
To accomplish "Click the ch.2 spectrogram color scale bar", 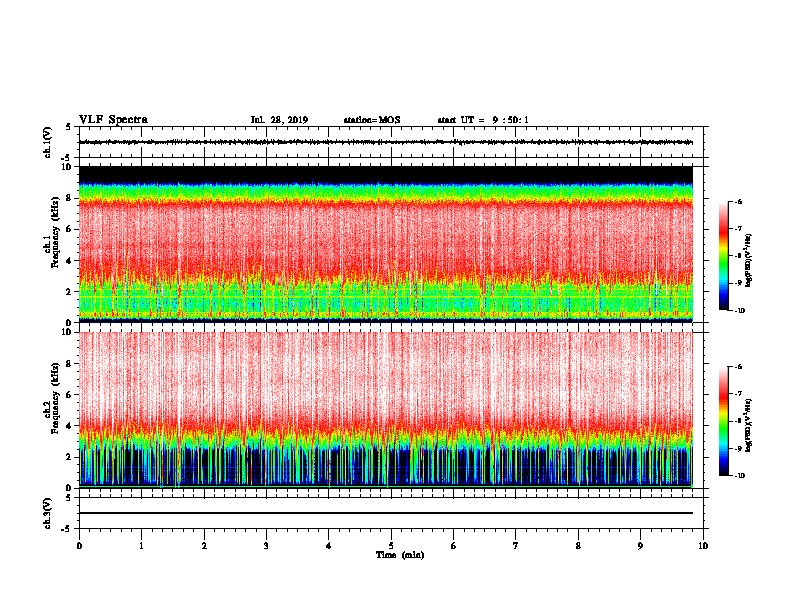I will (x=723, y=421).
